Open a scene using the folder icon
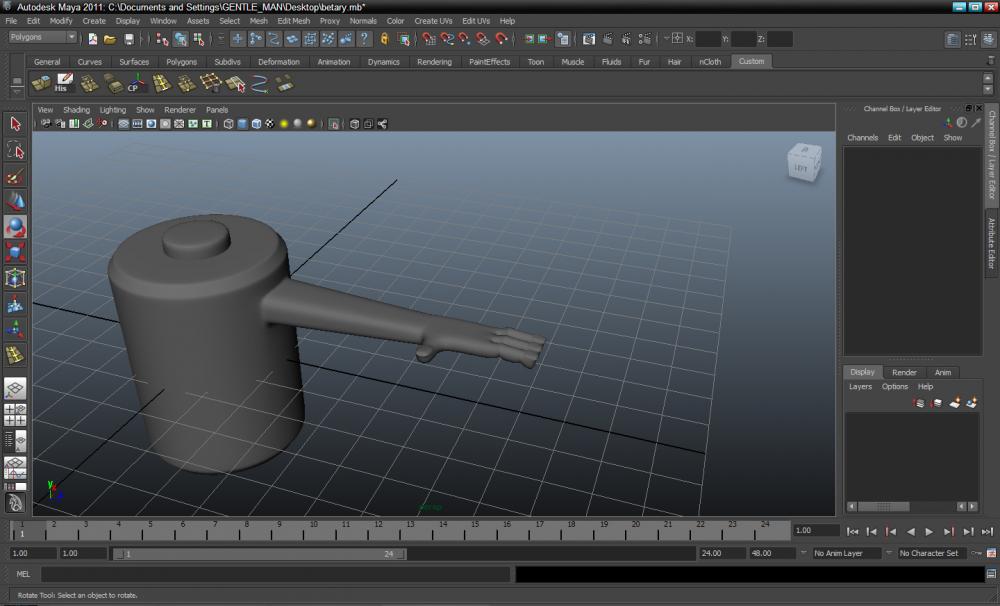Screen dimensions: 1000x606 pyautogui.click(x=110, y=39)
